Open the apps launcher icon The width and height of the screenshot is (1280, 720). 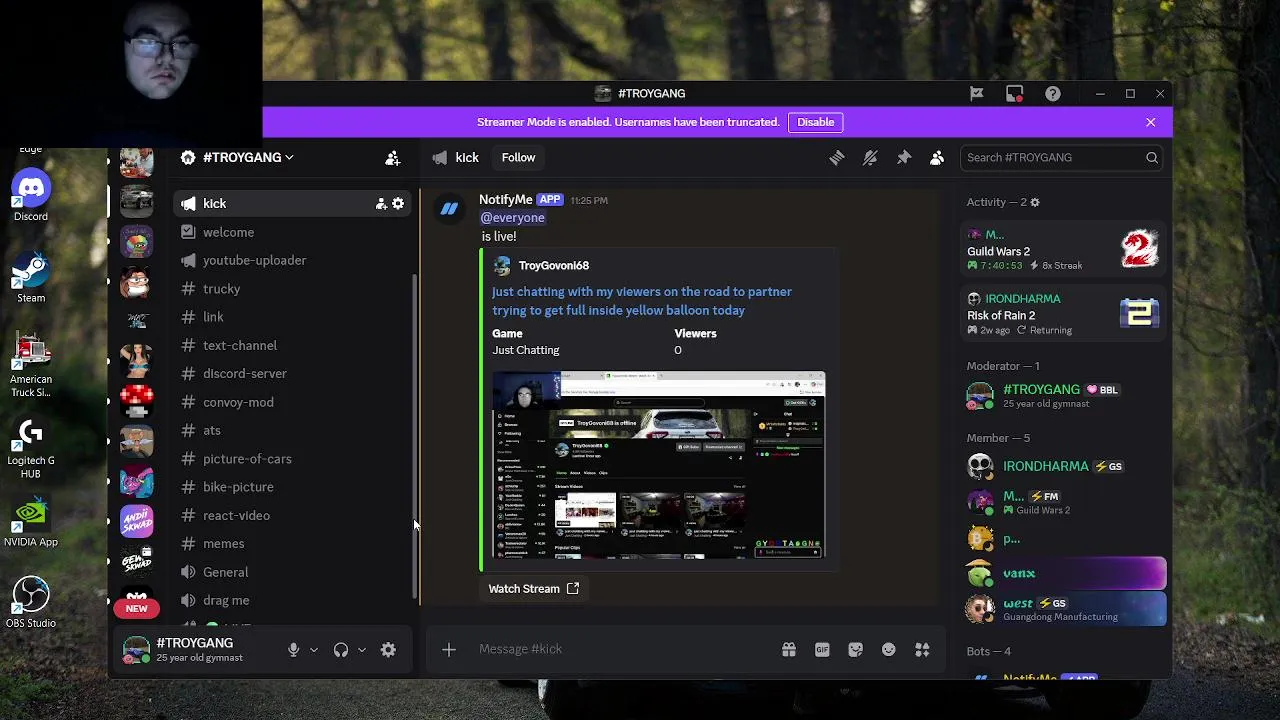point(922,650)
